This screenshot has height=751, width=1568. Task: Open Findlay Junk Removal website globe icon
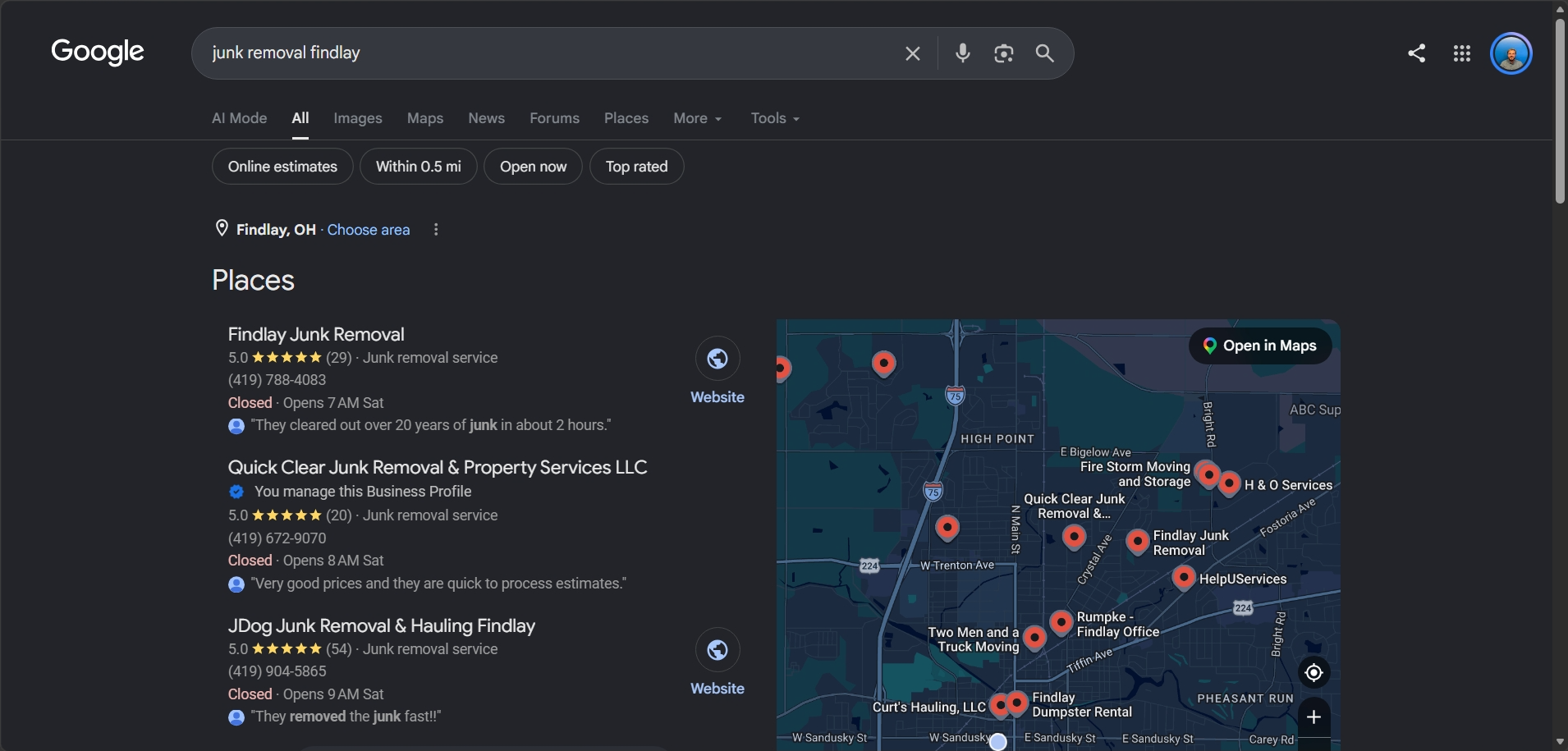(718, 359)
